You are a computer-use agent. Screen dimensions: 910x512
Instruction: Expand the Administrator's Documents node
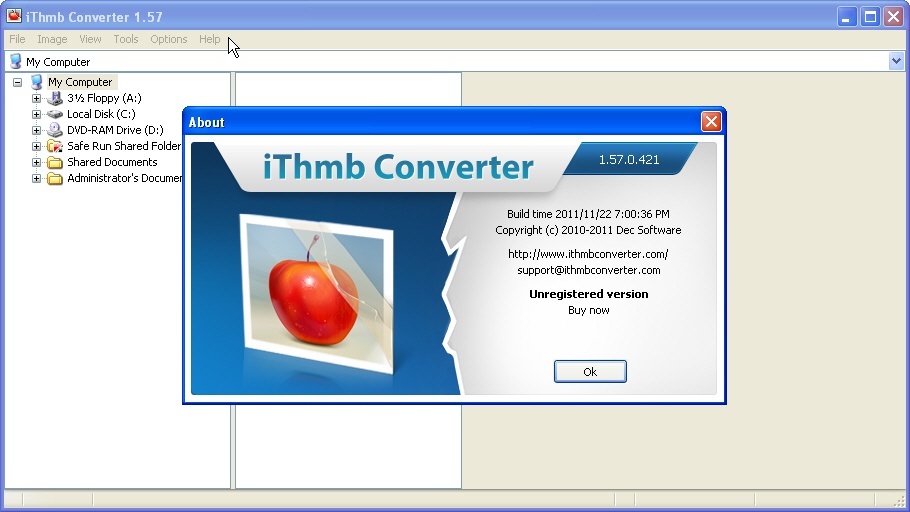[37, 178]
